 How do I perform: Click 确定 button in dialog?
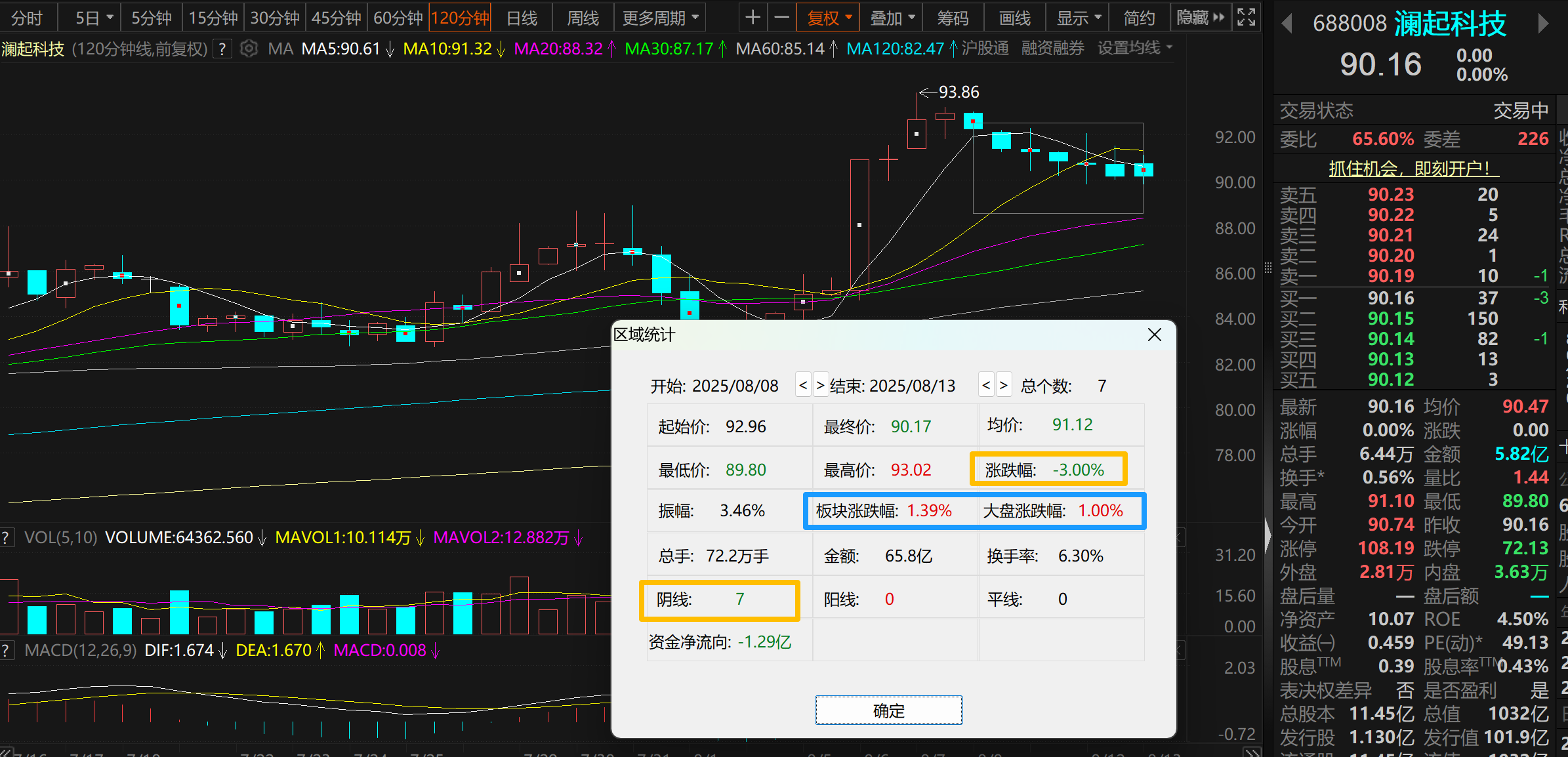pyautogui.click(x=888, y=710)
